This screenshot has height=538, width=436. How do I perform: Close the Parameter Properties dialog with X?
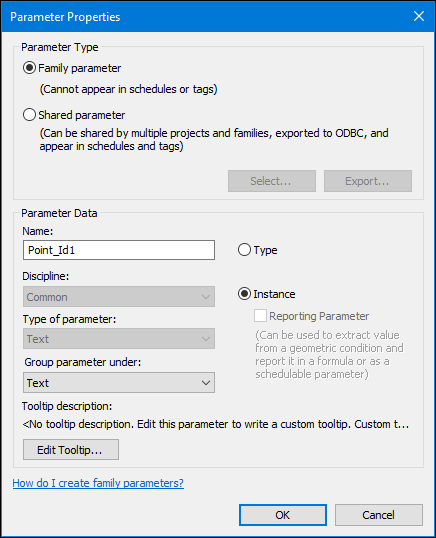[x=419, y=16]
